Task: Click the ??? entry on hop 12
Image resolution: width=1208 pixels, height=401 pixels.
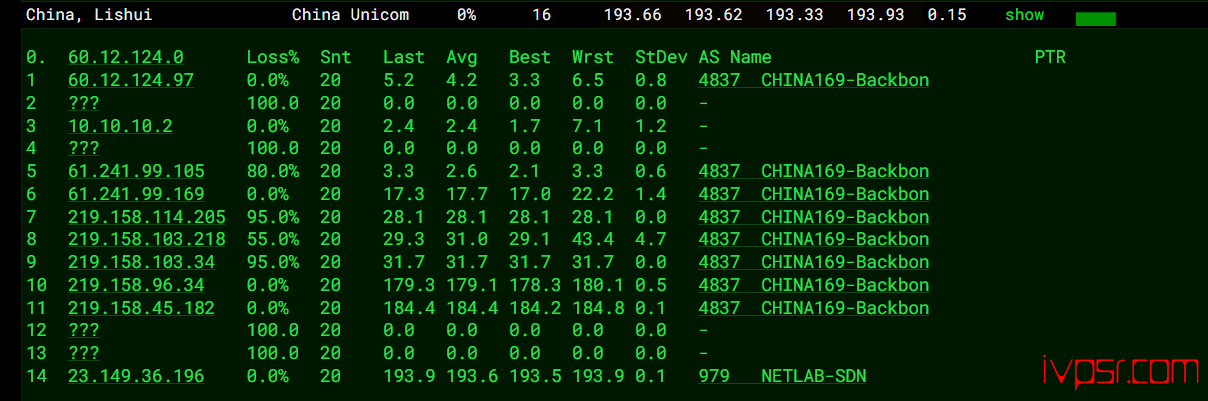Action: click(x=83, y=330)
